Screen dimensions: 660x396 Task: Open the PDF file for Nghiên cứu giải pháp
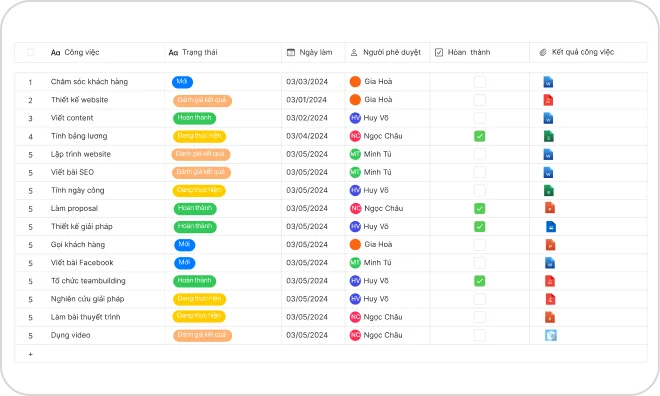550,299
